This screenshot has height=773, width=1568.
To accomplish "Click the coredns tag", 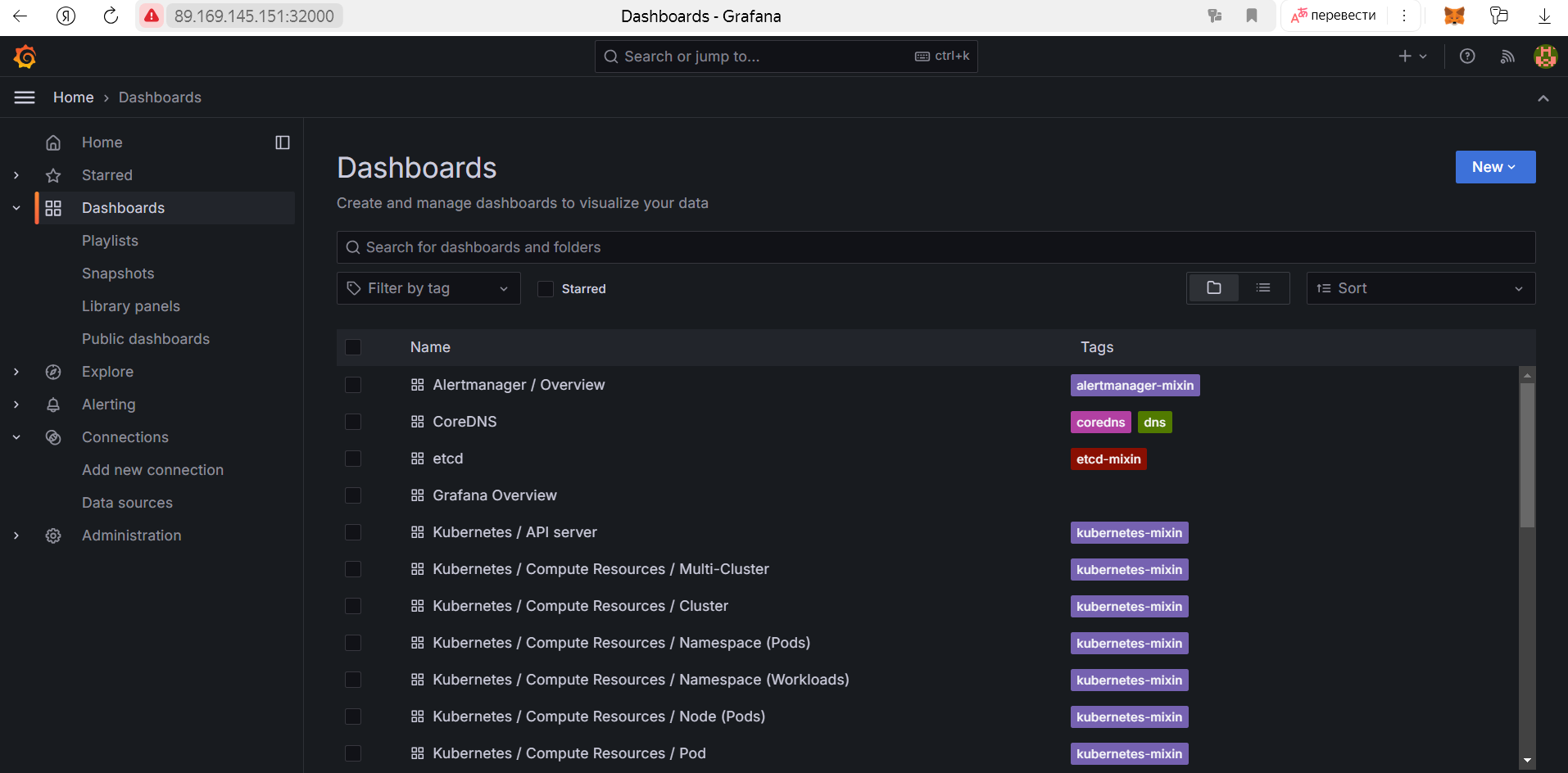I will tap(1100, 423).
